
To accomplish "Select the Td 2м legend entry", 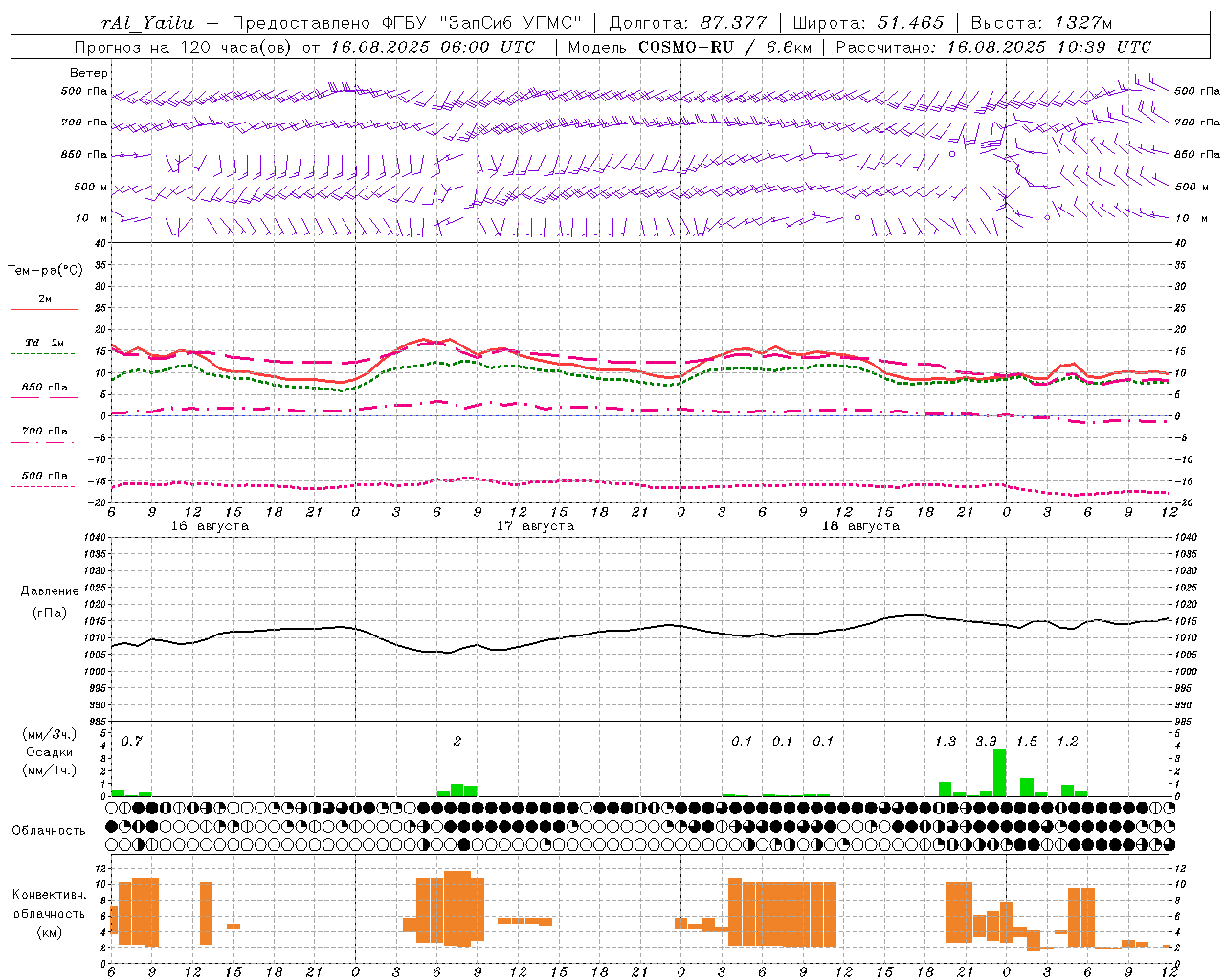I will [44, 342].
